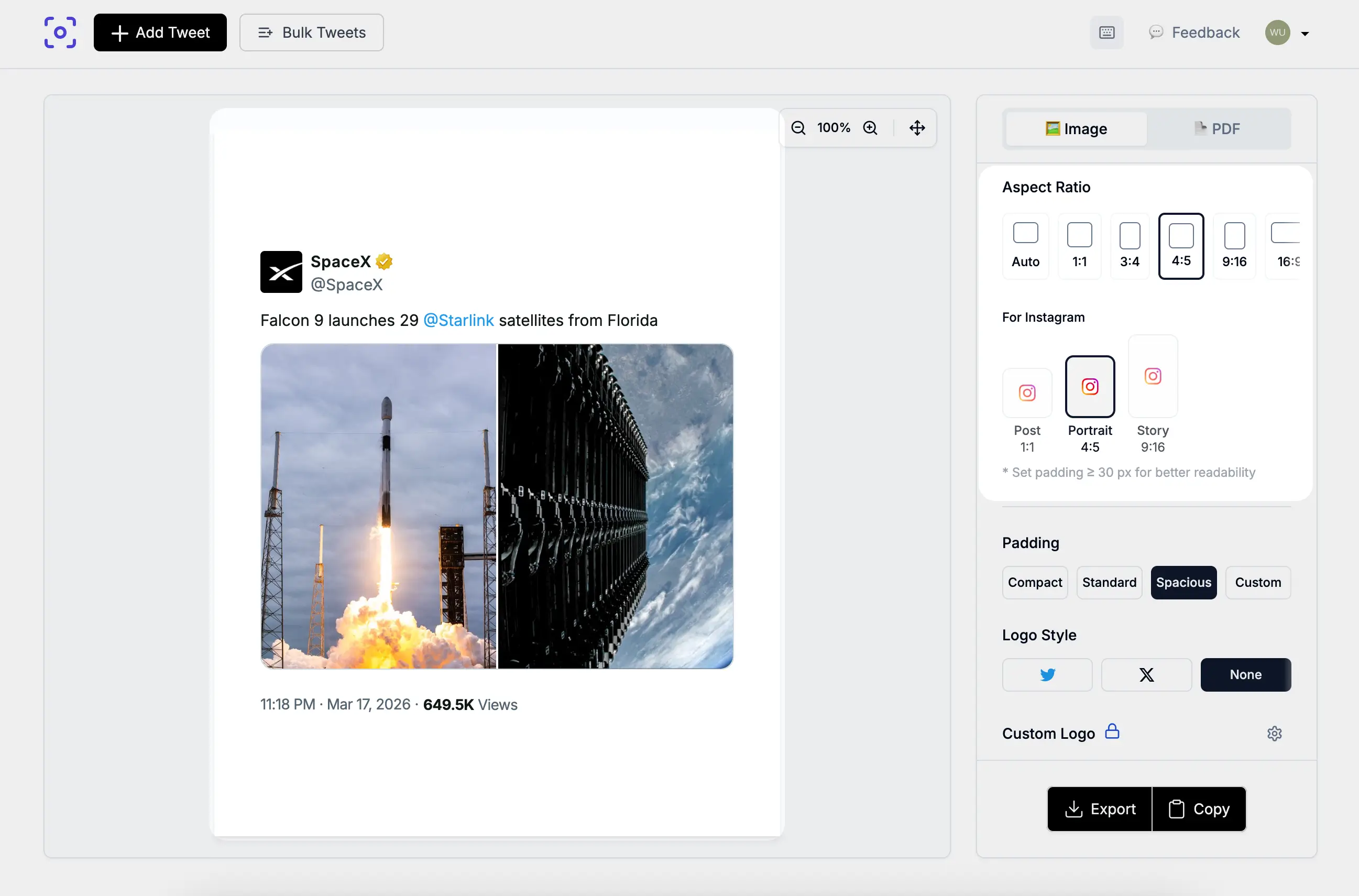Open Custom Logo settings gear
Image resolution: width=1359 pixels, height=896 pixels.
1274,734
